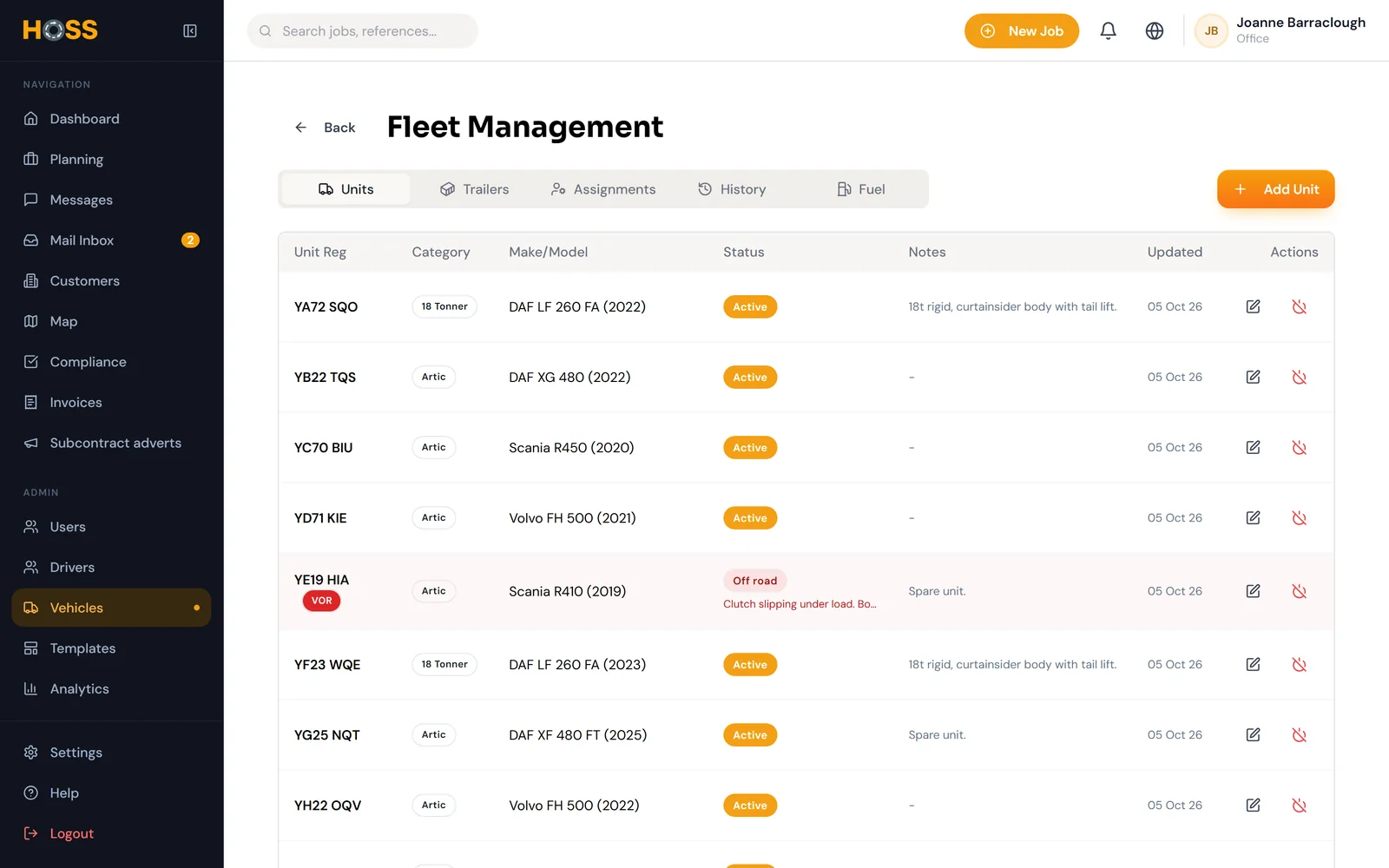This screenshot has height=868, width=1389.
Task: Click 'Clutch slipping under load' note
Action: click(x=800, y=604)
